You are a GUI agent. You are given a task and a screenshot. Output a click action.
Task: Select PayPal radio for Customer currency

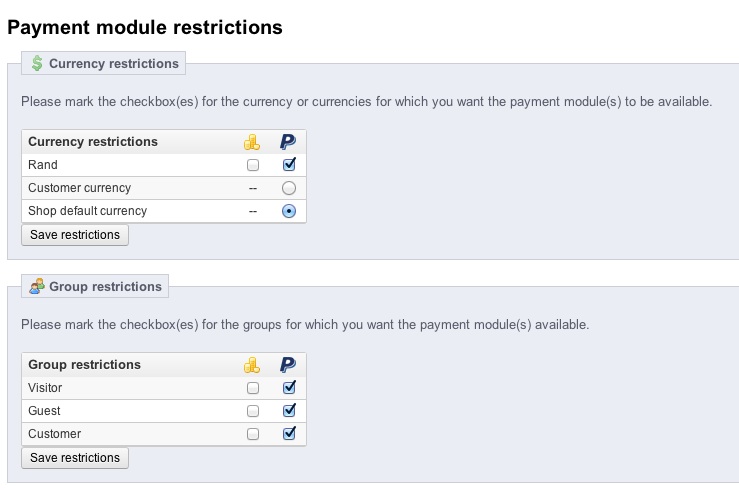click(289, 188)
